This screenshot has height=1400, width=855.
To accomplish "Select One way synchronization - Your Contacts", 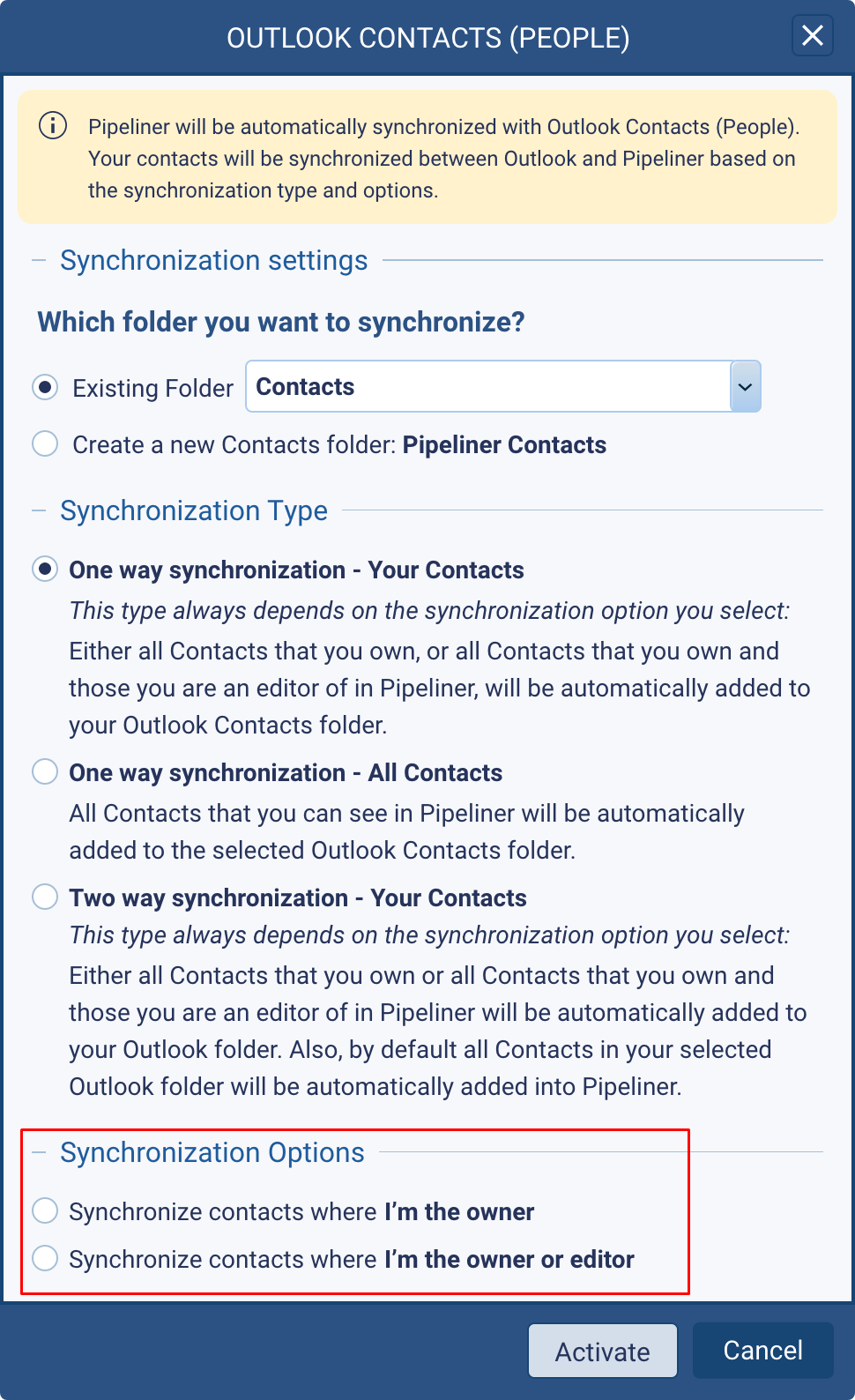I will 45,569.
